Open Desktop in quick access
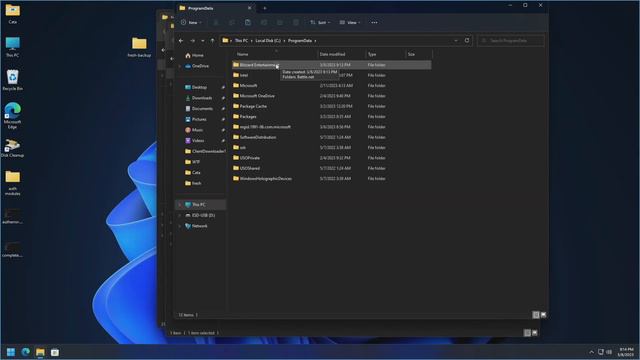Screen dimensions: 640x360 pos(199,87)
